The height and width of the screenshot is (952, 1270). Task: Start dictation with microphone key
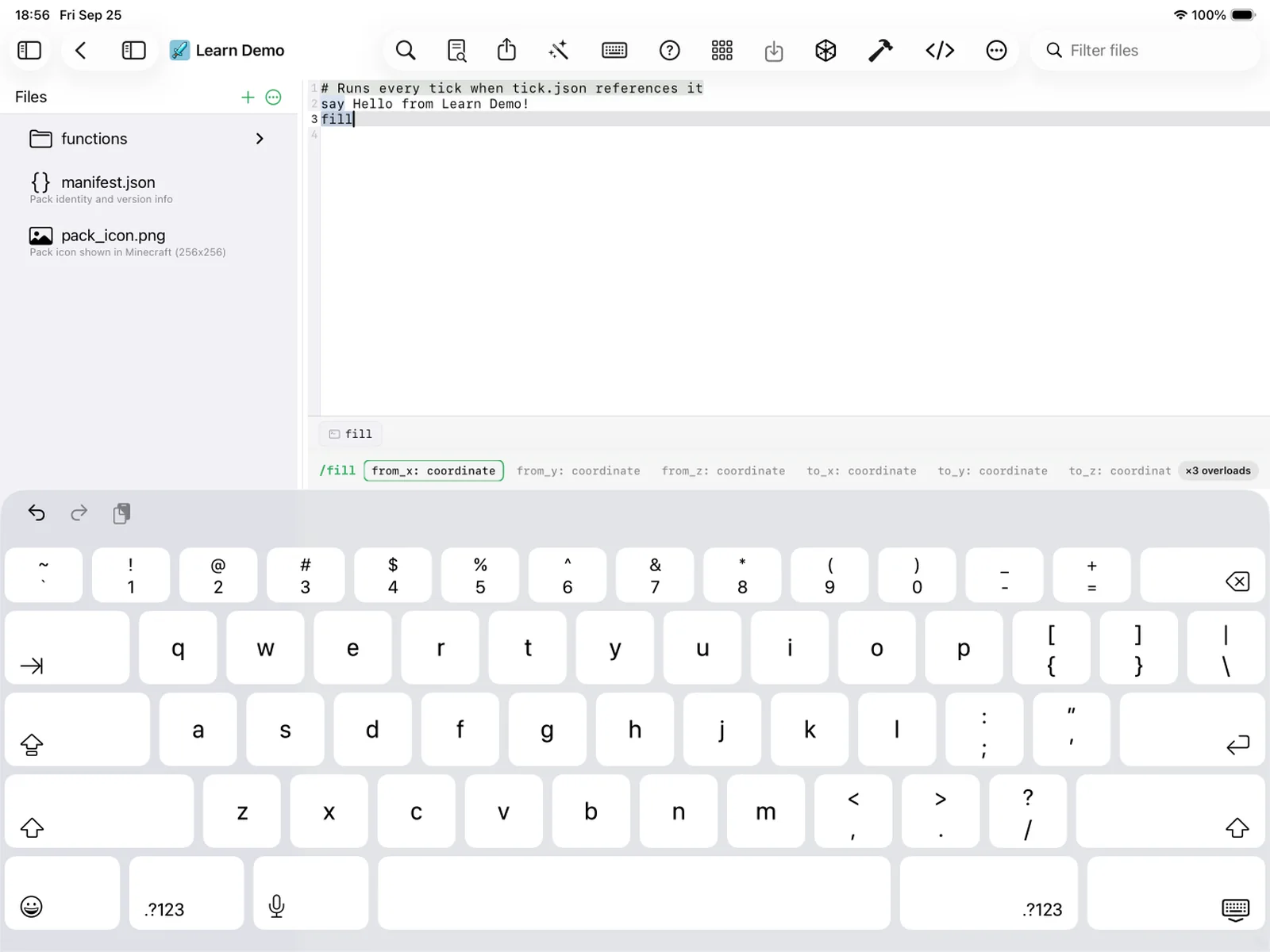tap(310, 892)
